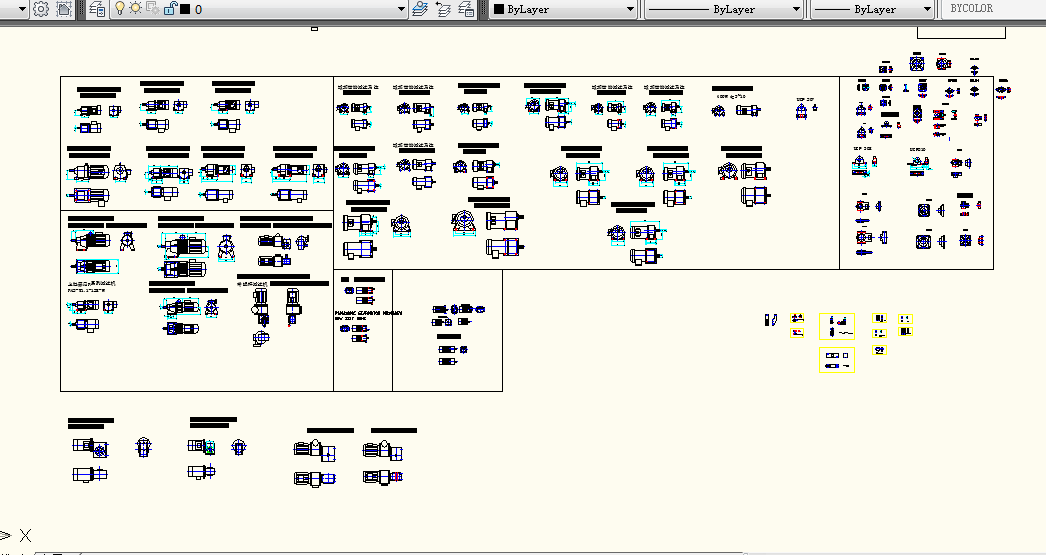Toggle viewport freeze icon for layer 0
This screenshot has height=555, width=1046.
point(153,9)
